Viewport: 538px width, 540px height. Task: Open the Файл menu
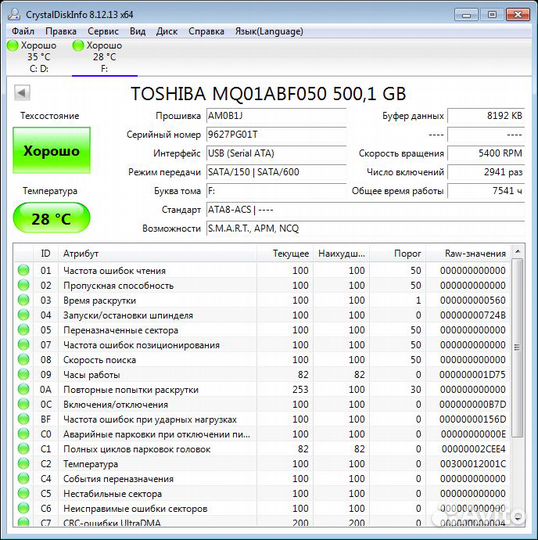tap(23, 31)
